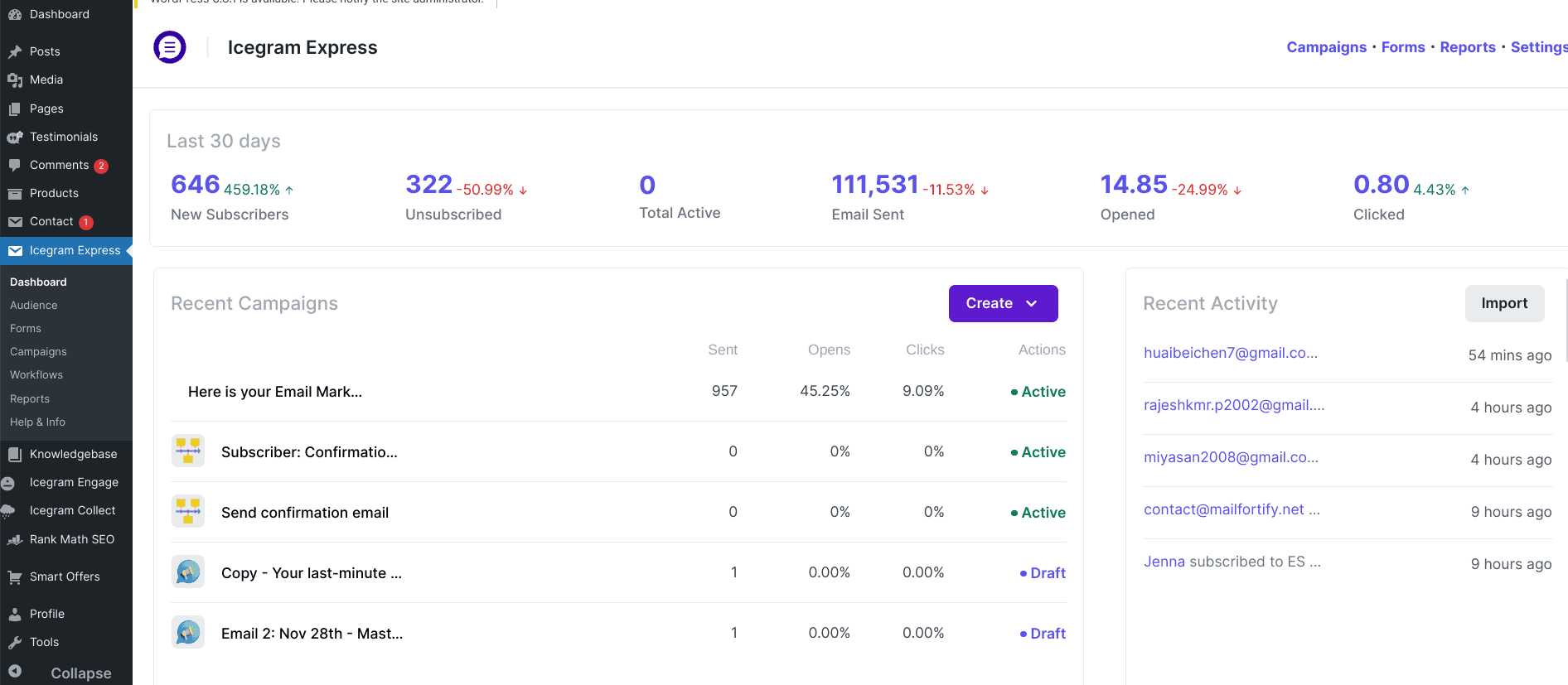Click Draft status of 'Email 2: Nov 28th'

click(1043, 634)
